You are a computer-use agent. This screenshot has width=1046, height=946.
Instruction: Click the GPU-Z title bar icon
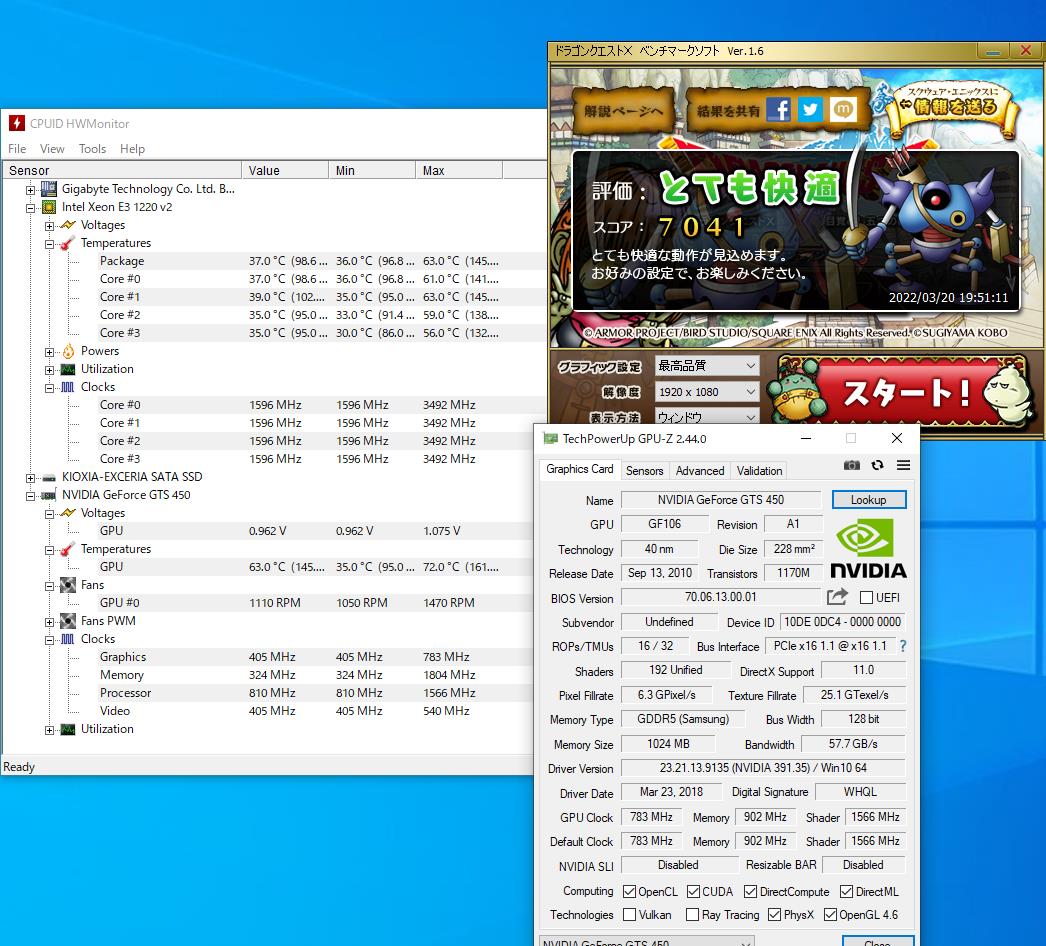tap(550, 438)
